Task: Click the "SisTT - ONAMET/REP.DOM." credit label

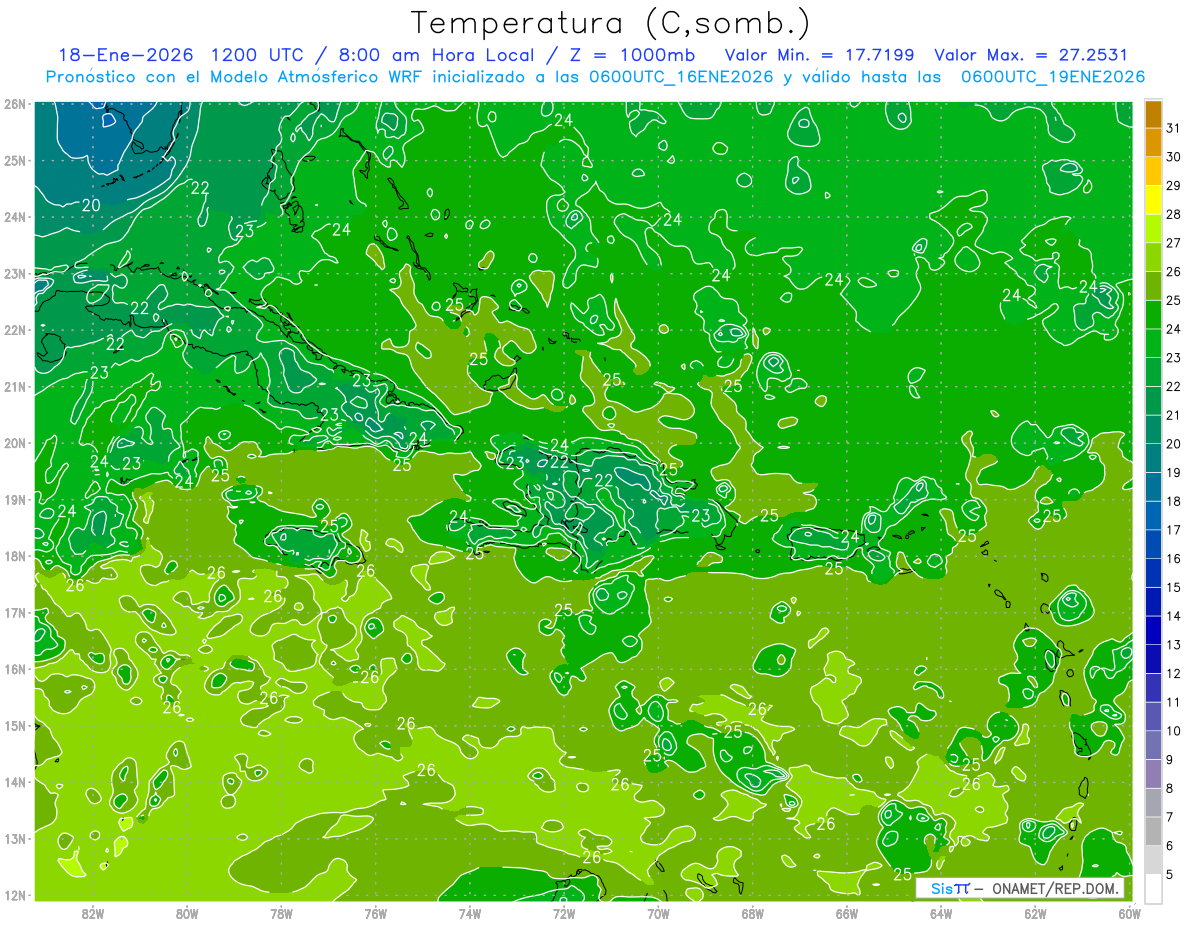Action: 1022,888
